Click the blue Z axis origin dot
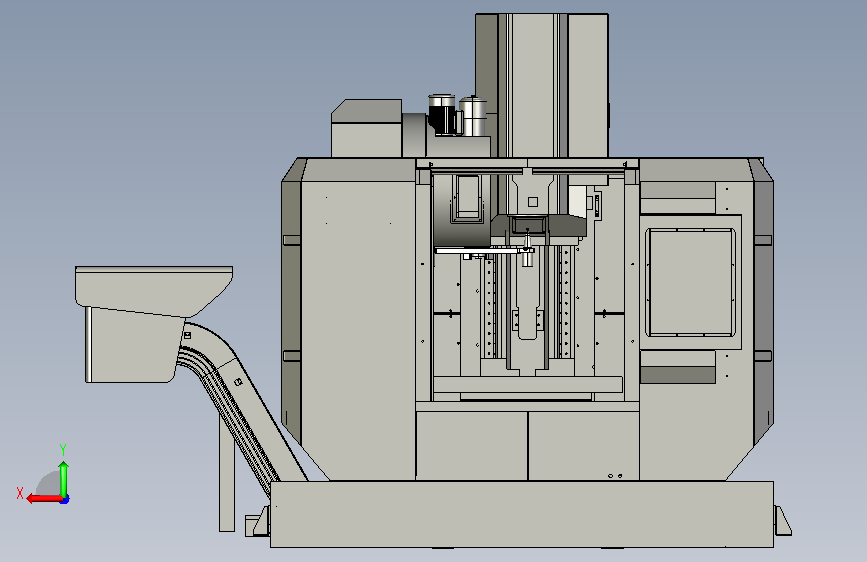 coord(65,500)
